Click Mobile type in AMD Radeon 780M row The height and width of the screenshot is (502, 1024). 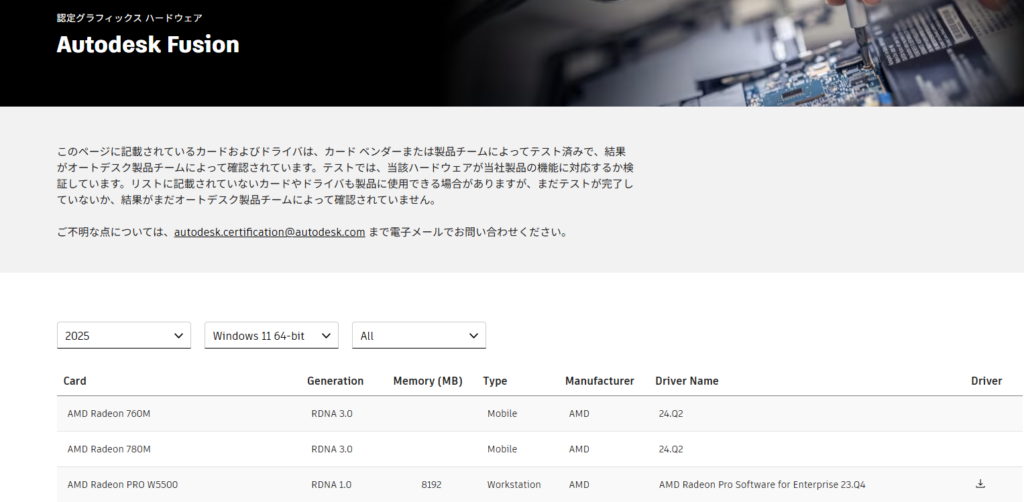click(x=502, y=449)
